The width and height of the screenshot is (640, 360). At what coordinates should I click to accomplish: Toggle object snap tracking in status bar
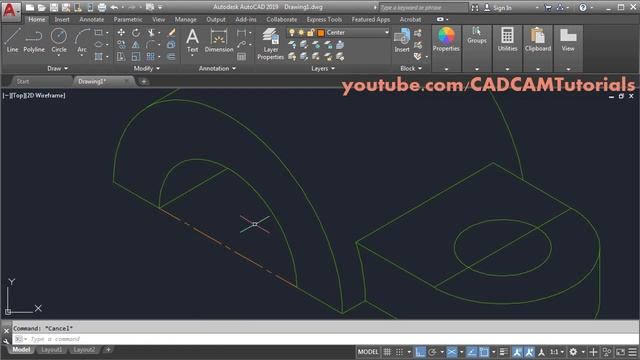pos(471,352)
